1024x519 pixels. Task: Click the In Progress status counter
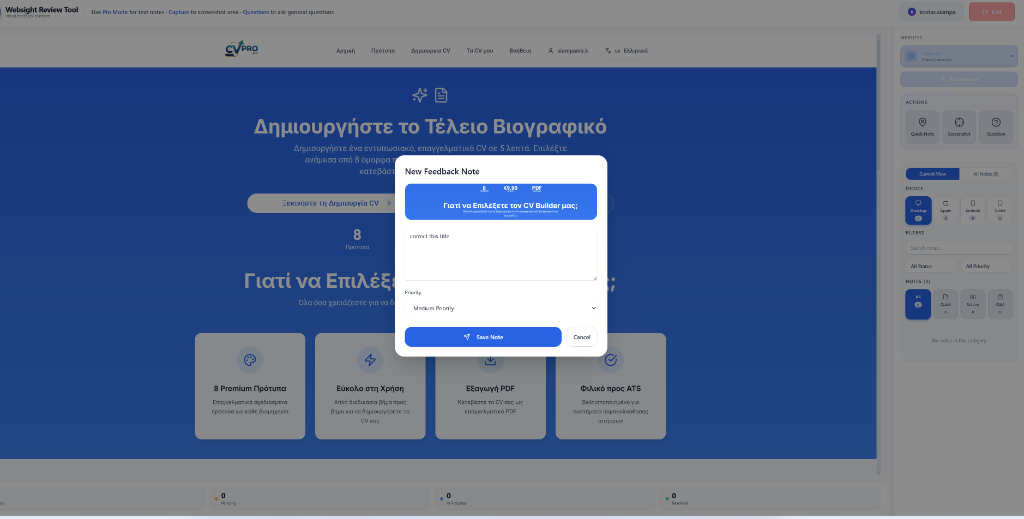pyautogui.click(x=545, y=499)
